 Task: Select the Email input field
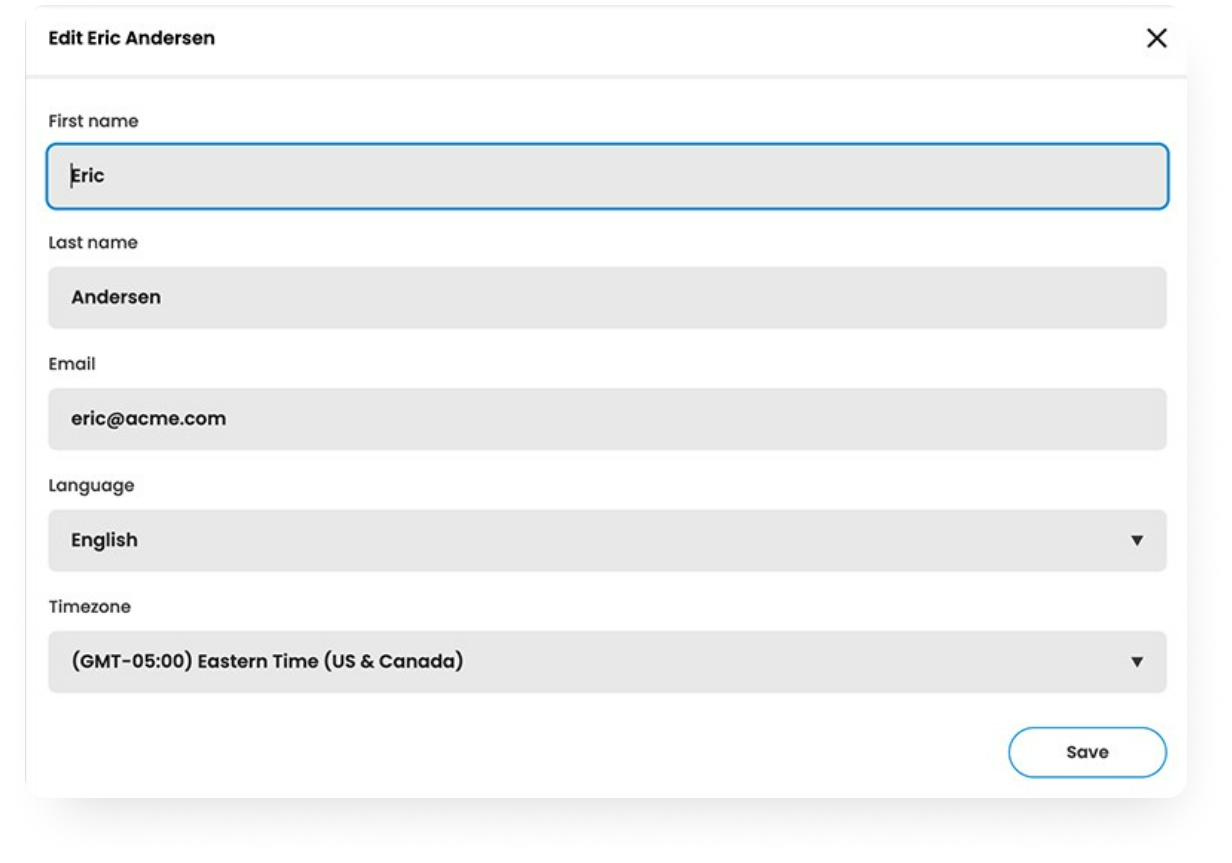(x=606, y=419)
